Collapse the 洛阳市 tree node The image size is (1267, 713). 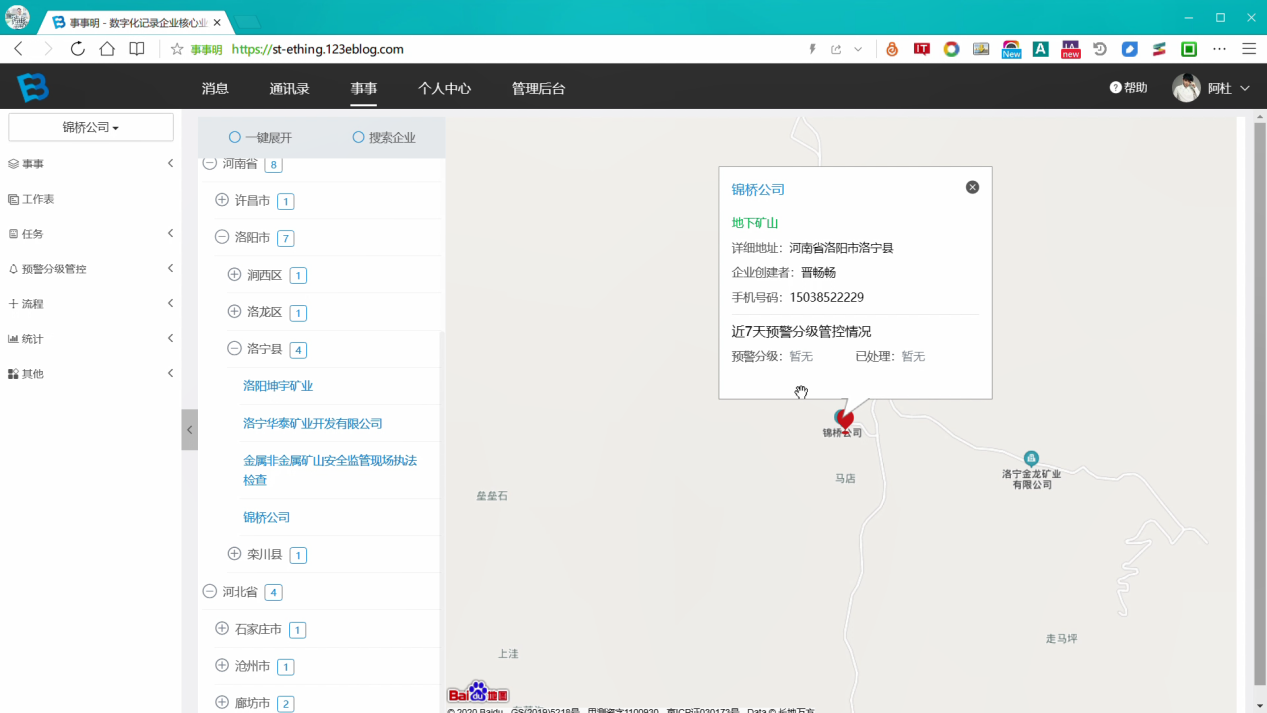click(x=222, y=237)
